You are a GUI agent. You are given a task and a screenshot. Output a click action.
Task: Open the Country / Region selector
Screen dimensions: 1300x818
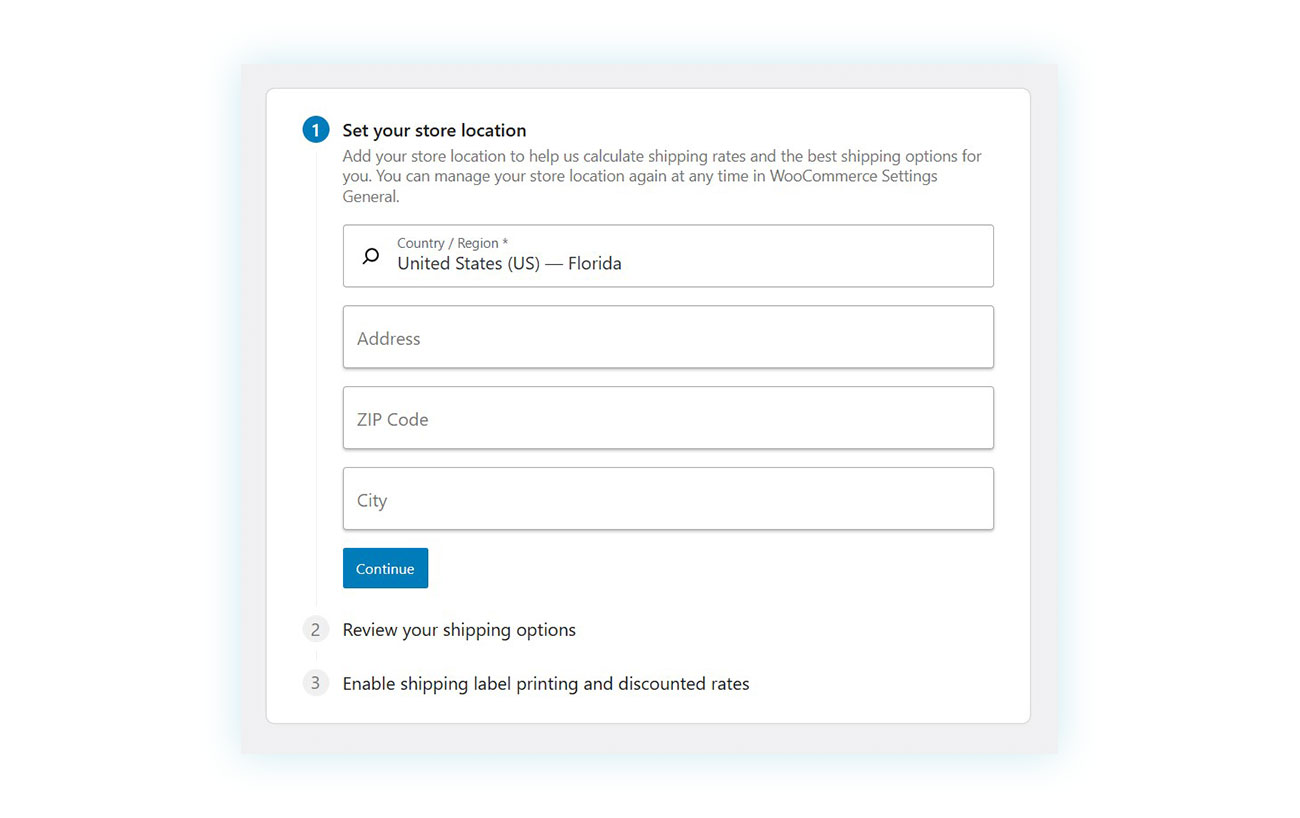tap(668, 256)
